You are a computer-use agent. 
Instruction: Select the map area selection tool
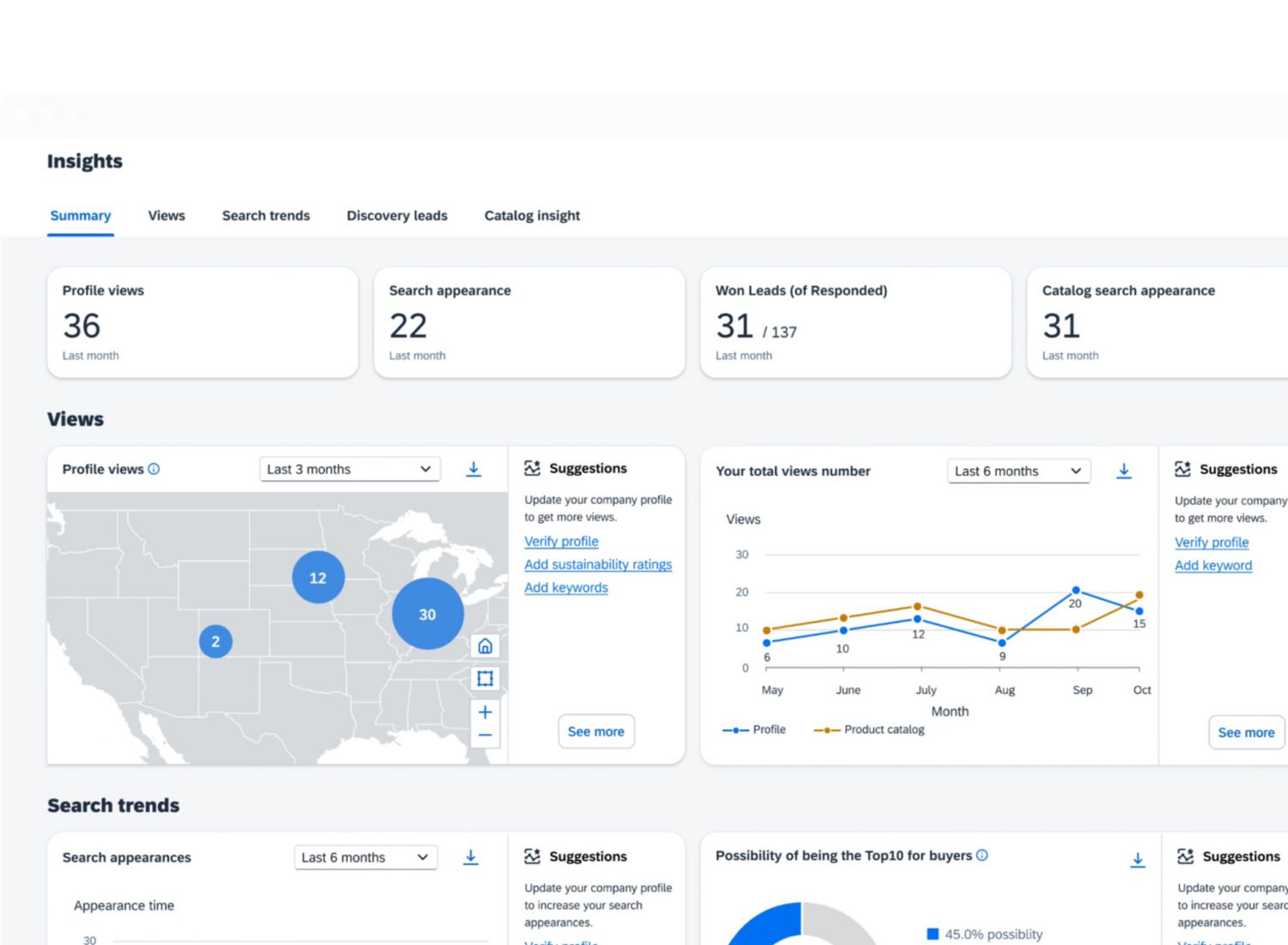(485, 679)
